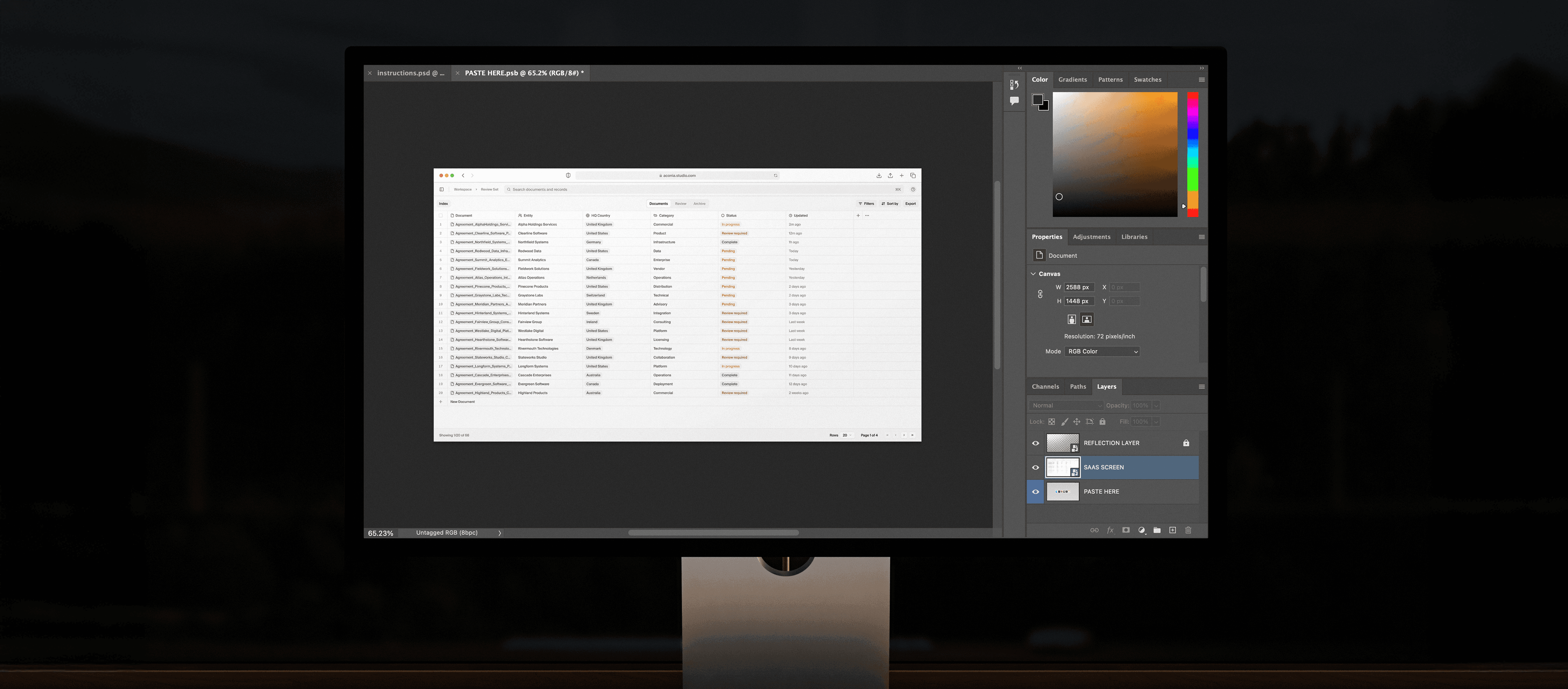
Task: Create new adjustment layer icon
Action: coord(1141,530)
